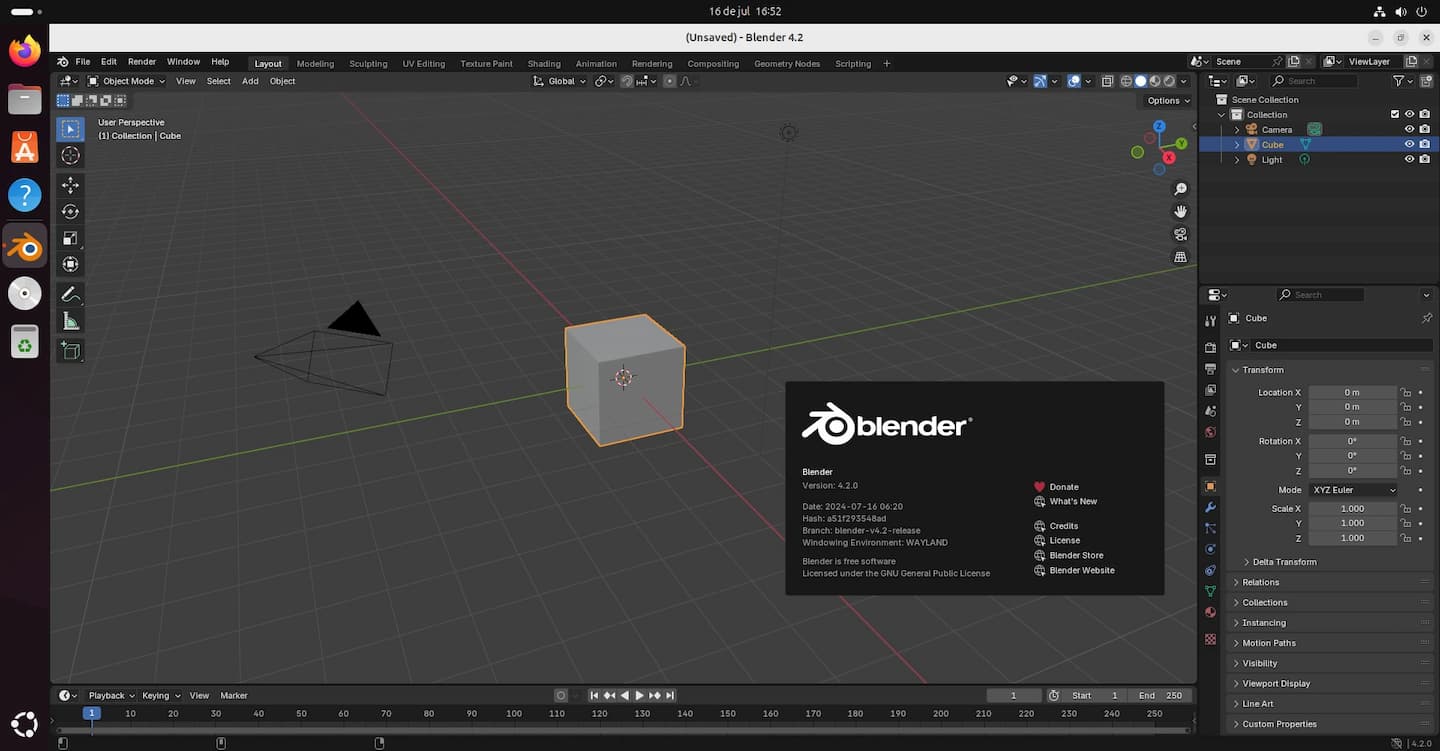
Task: Toggle lock on Scale Z
Action: coord(1405,538)
